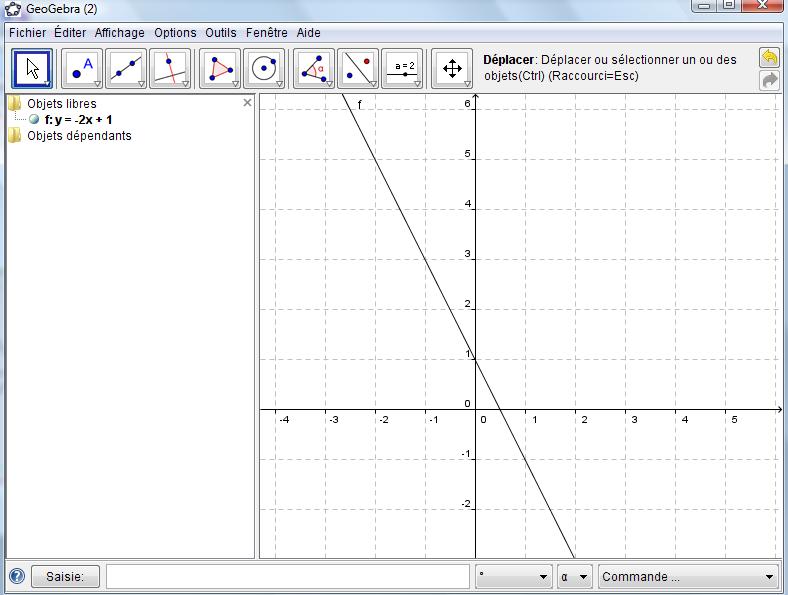788x595 pixels.
Task: Click the Objets dépendants label
Action: pos(79,136)
